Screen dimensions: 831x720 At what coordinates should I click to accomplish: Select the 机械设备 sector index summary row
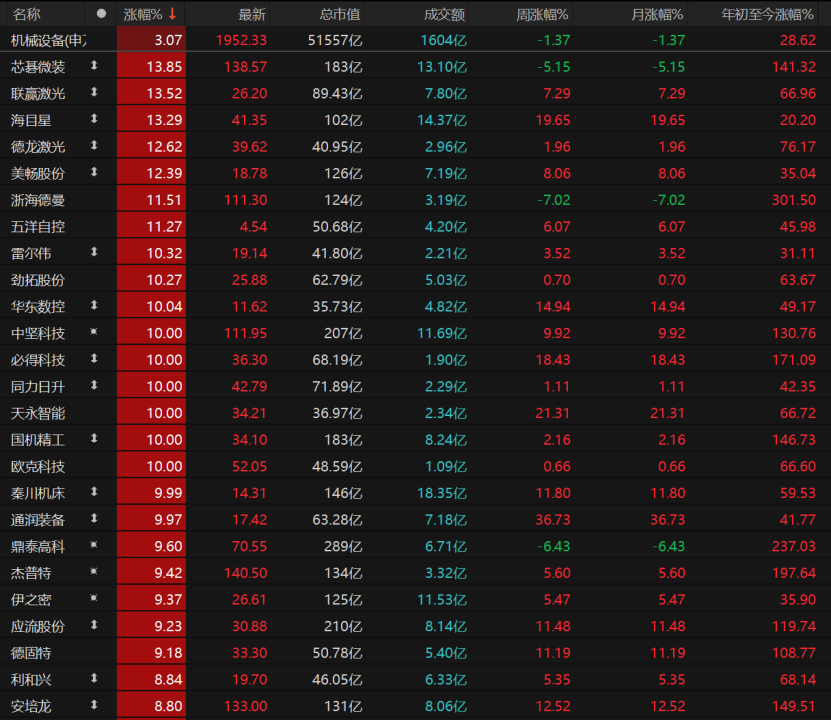(48, 40)
